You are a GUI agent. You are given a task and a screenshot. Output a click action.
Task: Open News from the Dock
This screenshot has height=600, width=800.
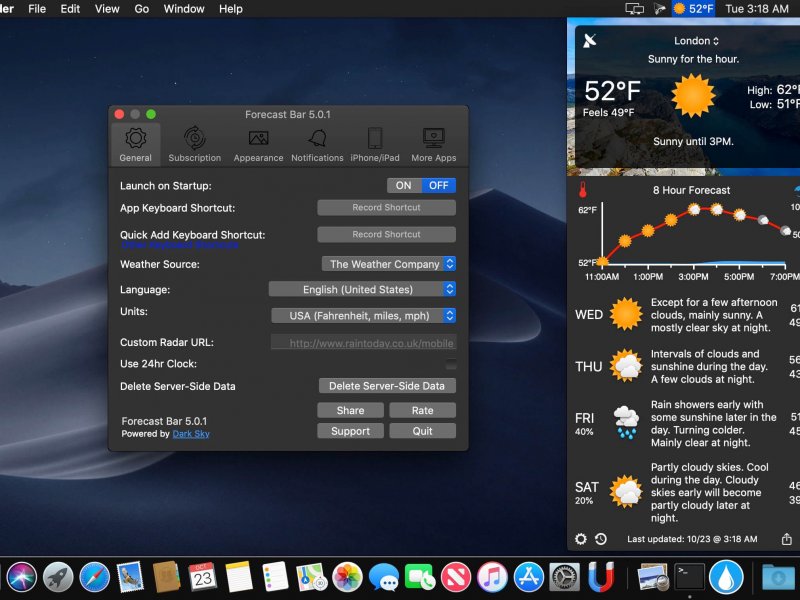coord(456,577)
